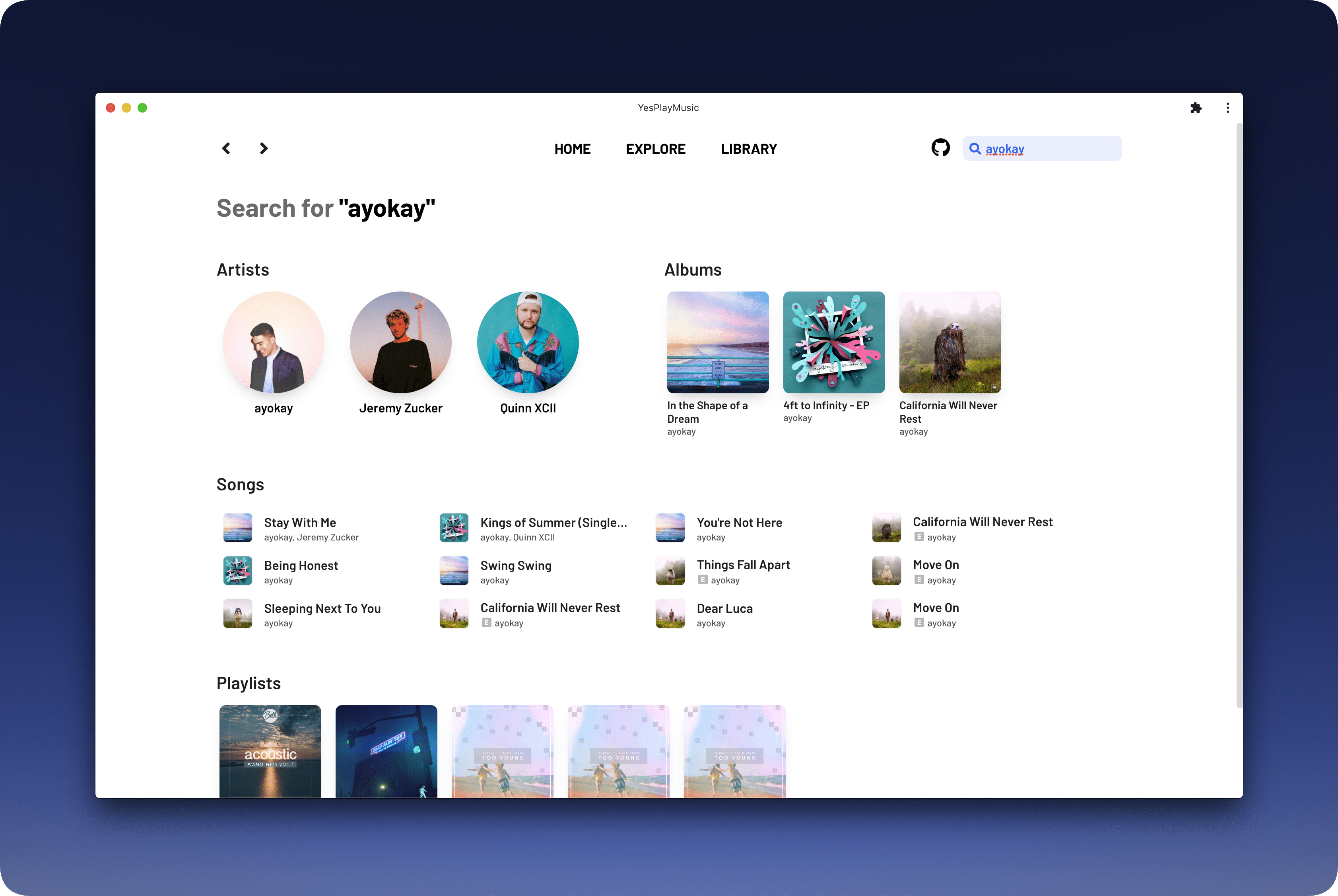Image resolution: width=1338 pixels, height=896 pixels.
Task: Navigate forward using the right arrow
Action: coord(263,149)
